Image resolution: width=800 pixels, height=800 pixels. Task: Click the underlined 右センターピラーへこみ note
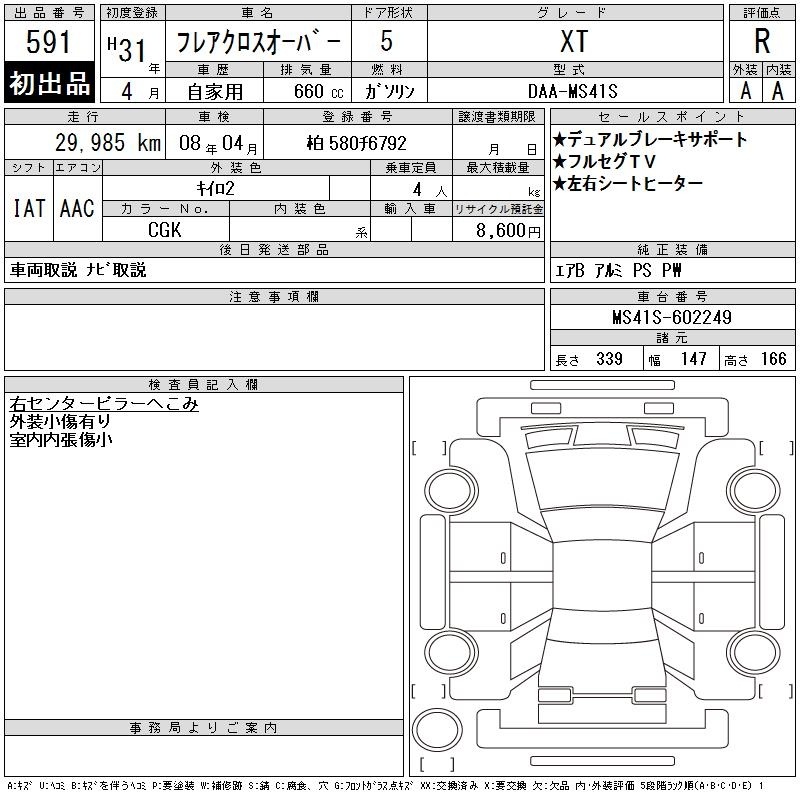pyautogui.click(x=104, y=404)
